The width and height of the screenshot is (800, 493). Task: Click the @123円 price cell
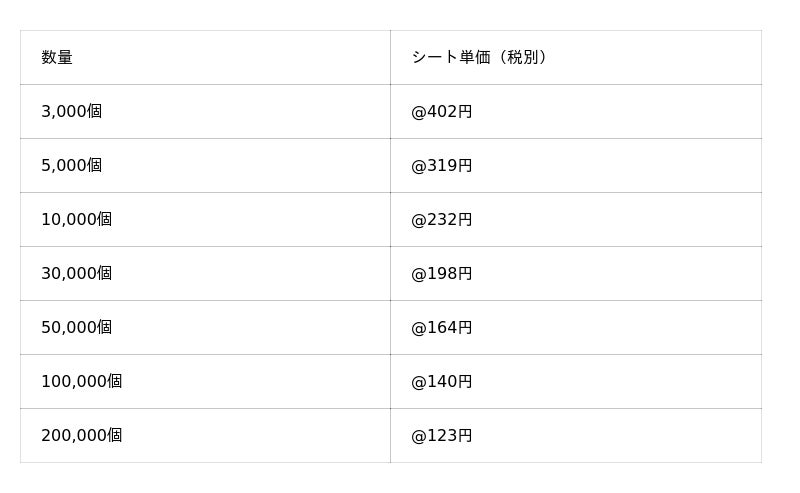click(442, 436)
